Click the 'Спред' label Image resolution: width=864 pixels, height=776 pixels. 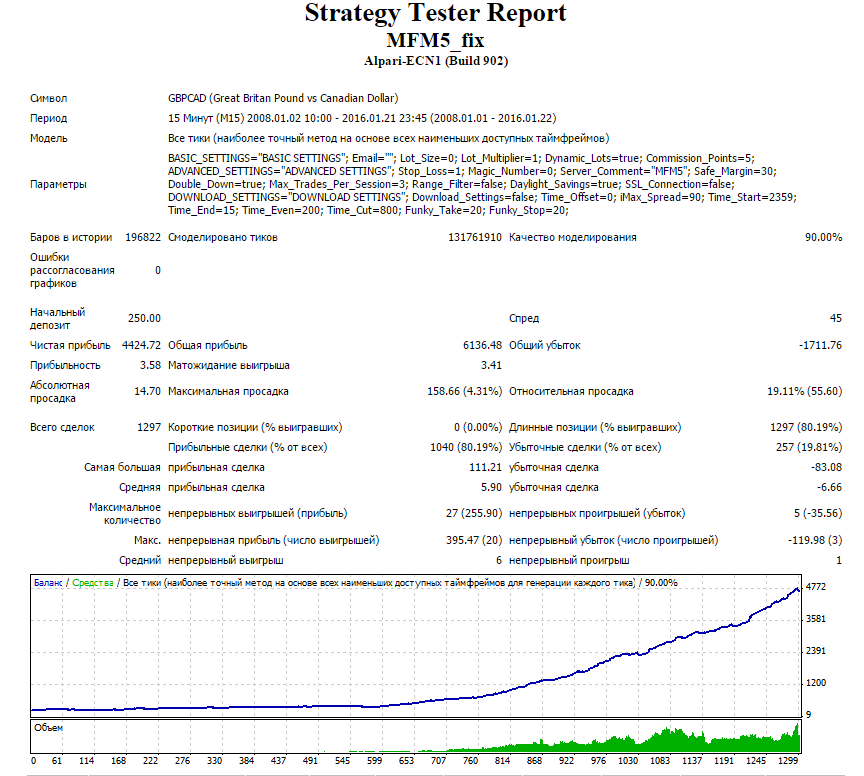tap(524, 319)
